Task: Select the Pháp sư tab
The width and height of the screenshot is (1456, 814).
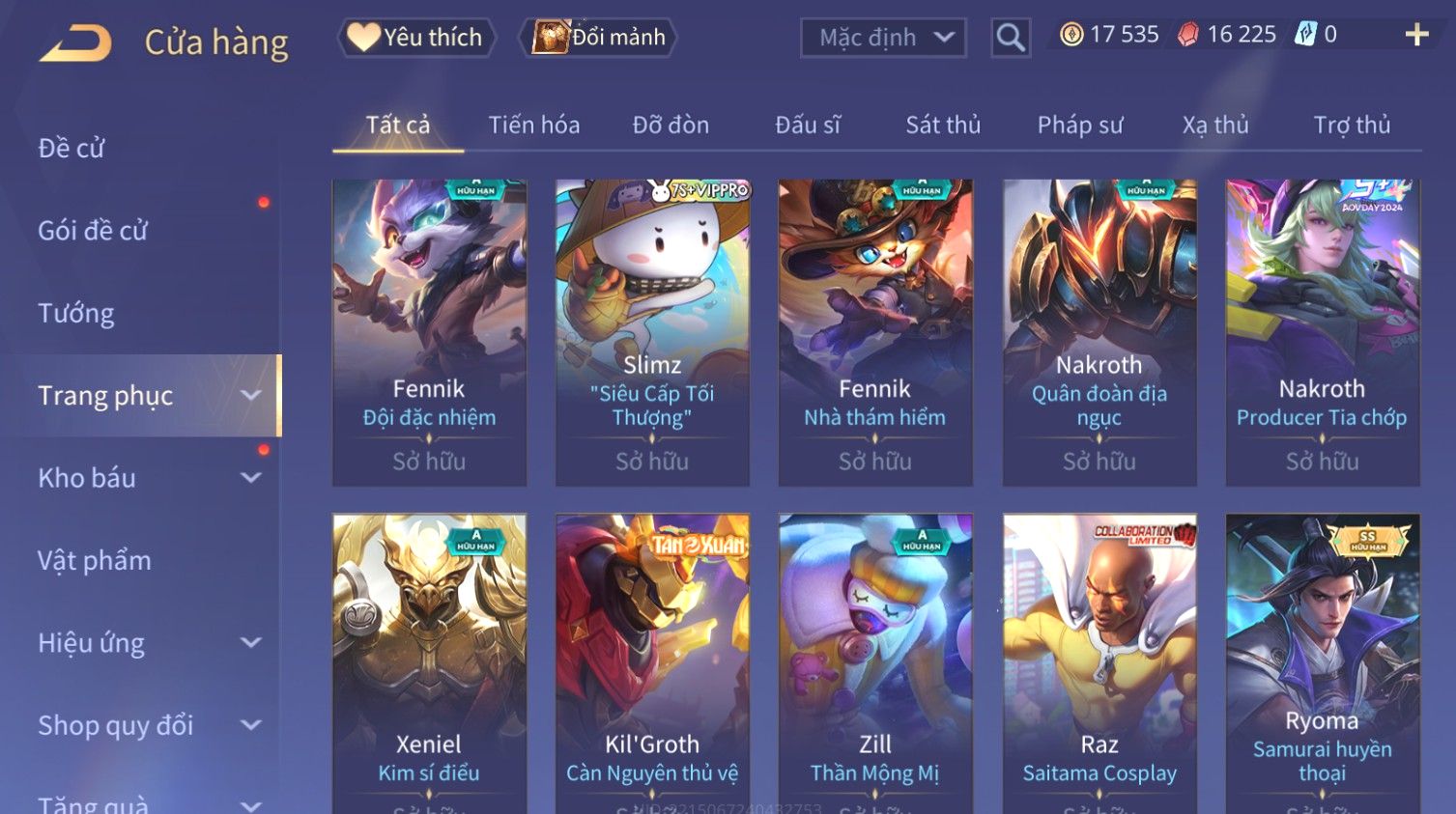Action: [1080, 125]
